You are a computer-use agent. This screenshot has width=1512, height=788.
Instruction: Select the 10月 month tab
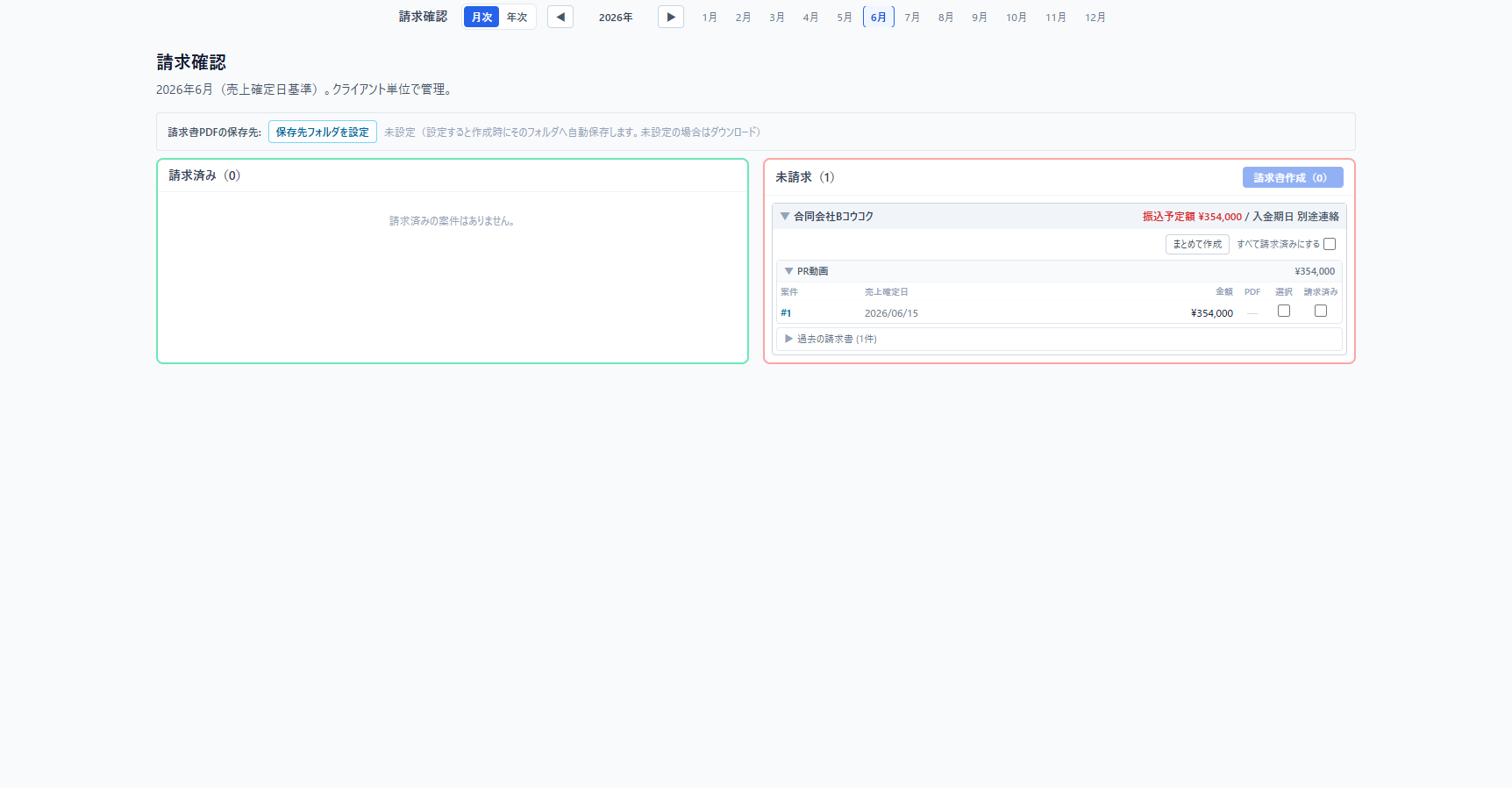pyautogui.click(x=1016, y=17)
